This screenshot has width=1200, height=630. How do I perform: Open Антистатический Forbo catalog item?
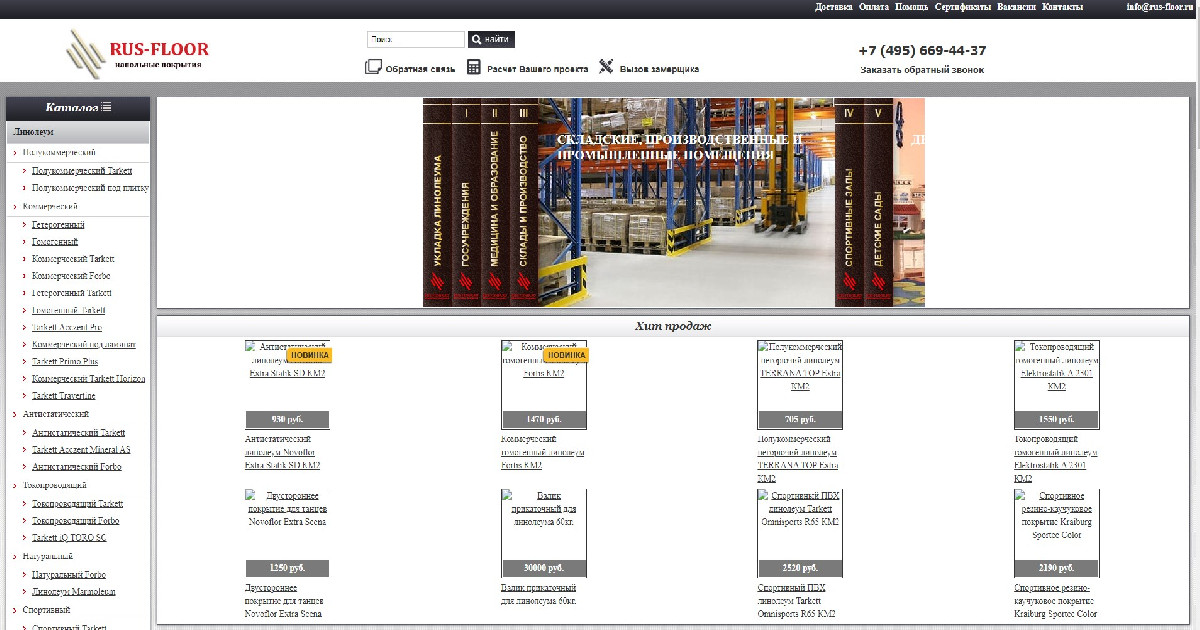tap(77, 467)
